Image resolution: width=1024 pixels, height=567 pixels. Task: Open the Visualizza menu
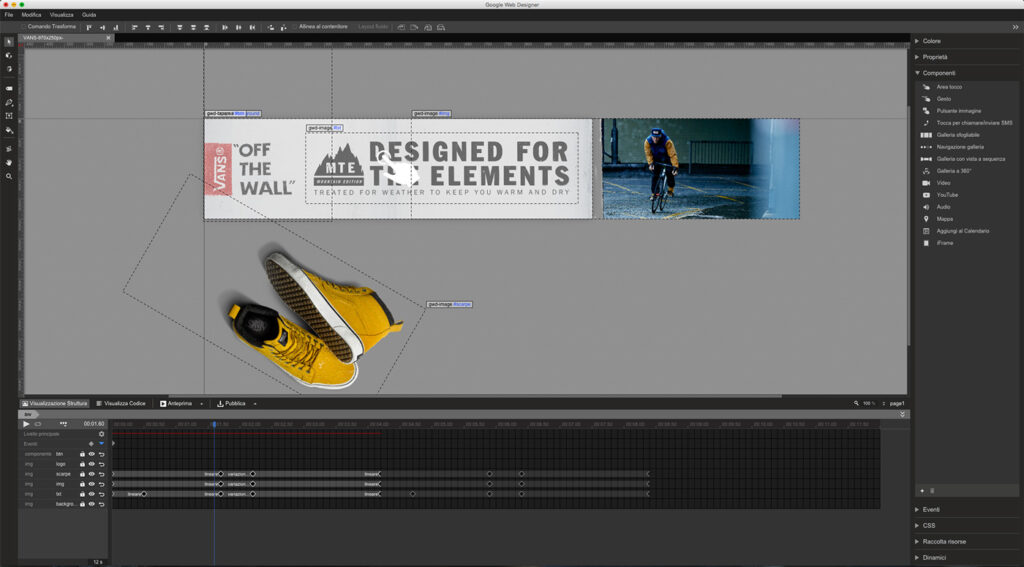pyautogui.click(x=61, y=14)
